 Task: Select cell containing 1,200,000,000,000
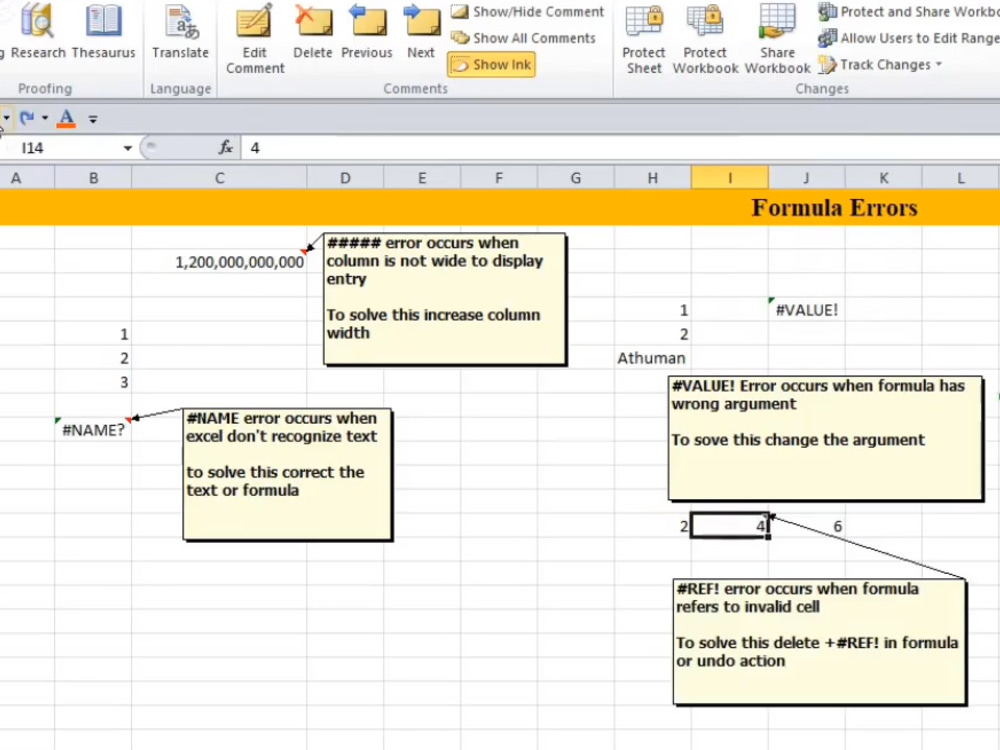pos(219,262)
